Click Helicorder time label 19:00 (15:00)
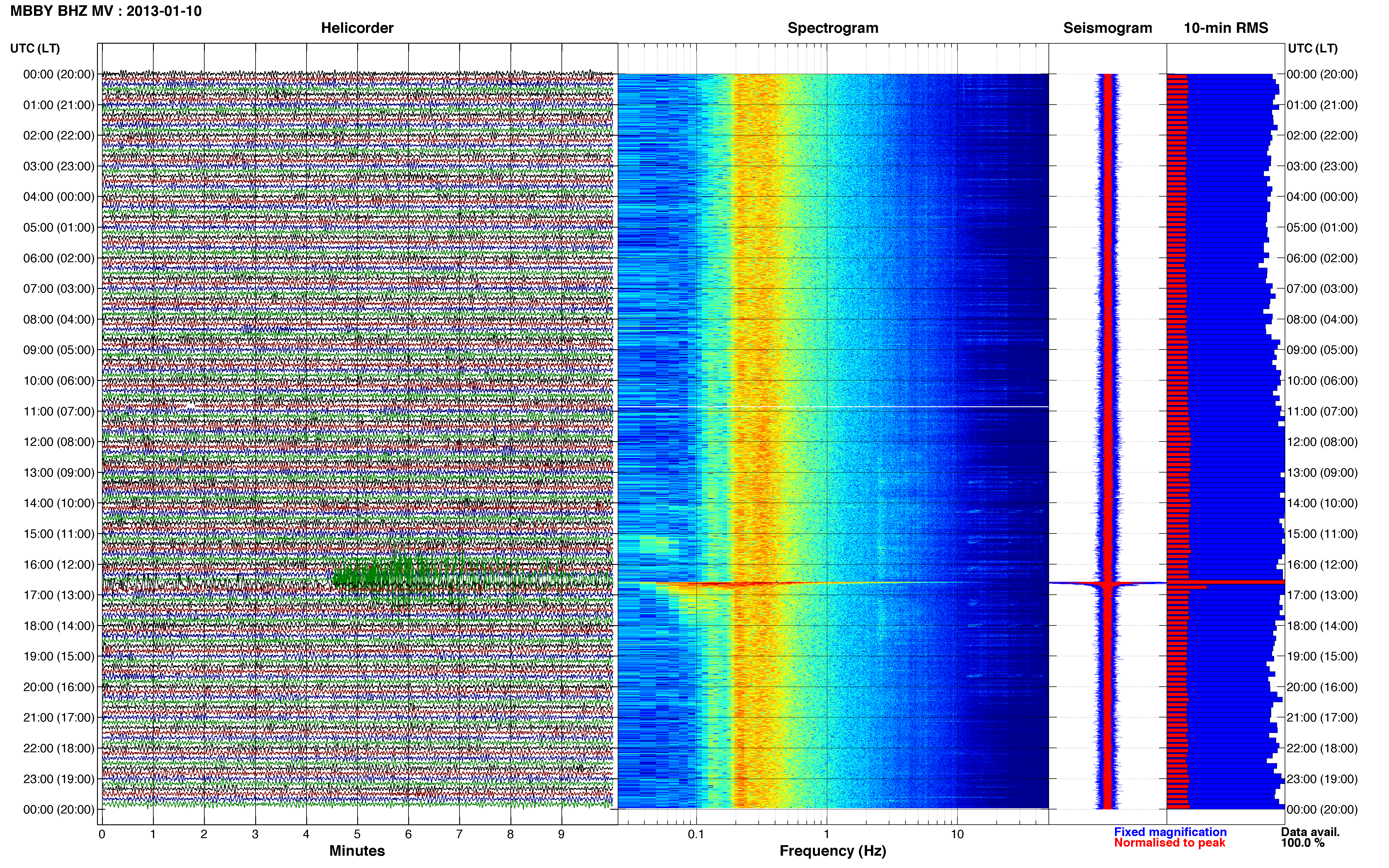This screenshot has width=1389, height=868. point(59,656)
